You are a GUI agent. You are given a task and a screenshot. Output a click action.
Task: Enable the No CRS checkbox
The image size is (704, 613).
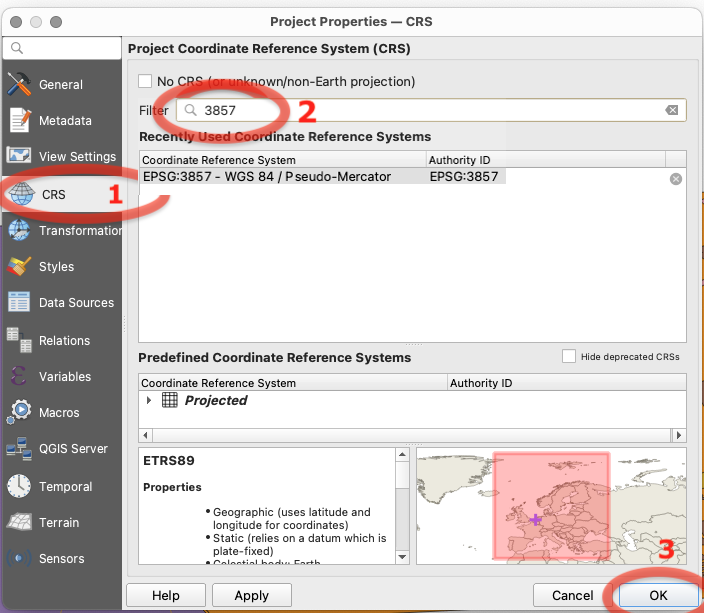[x=146, y=81]
